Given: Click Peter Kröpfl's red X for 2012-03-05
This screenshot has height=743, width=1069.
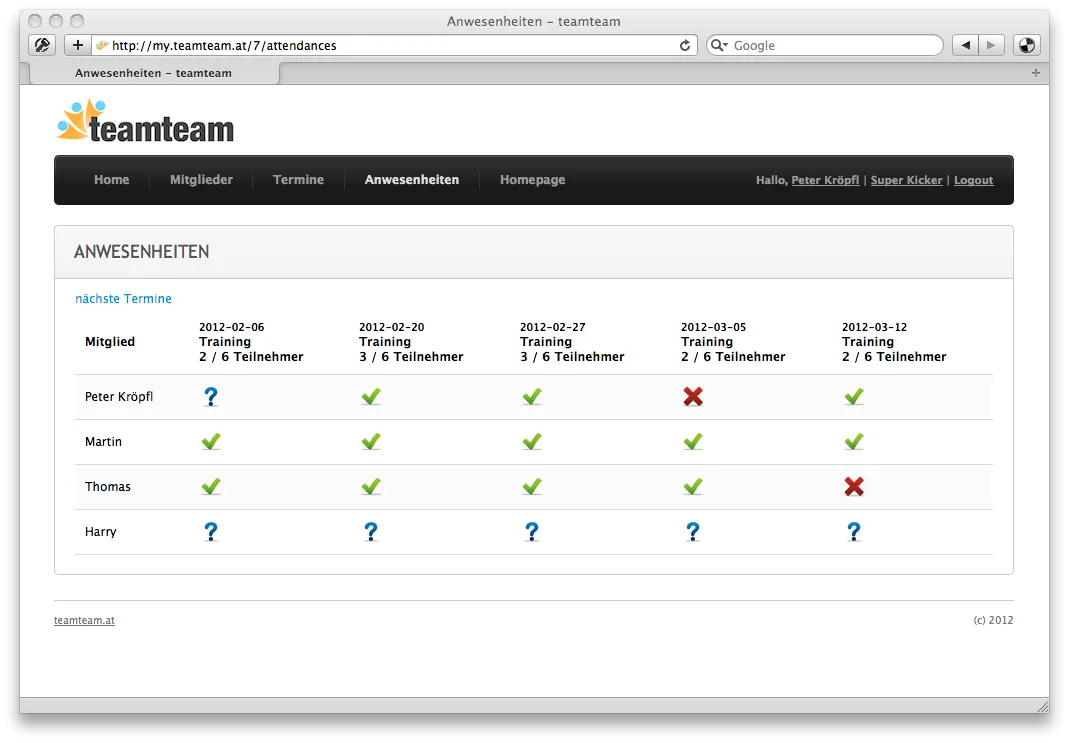Looking at the screenshot, I should click(x=693, y=396).
